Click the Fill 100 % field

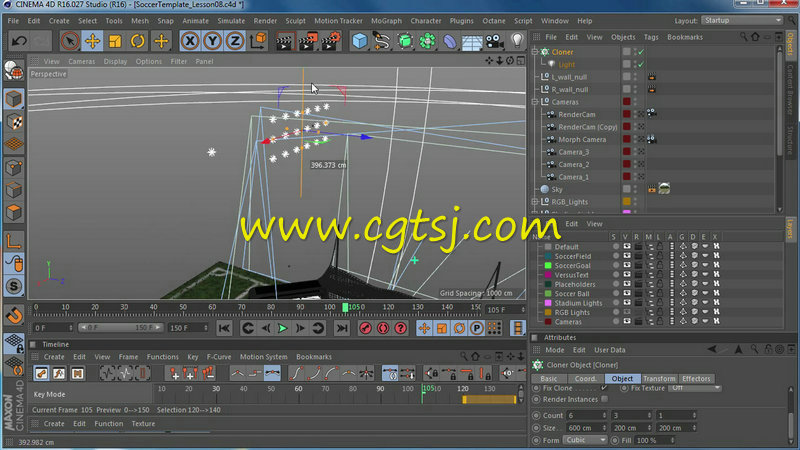click(x=655, y=440)
